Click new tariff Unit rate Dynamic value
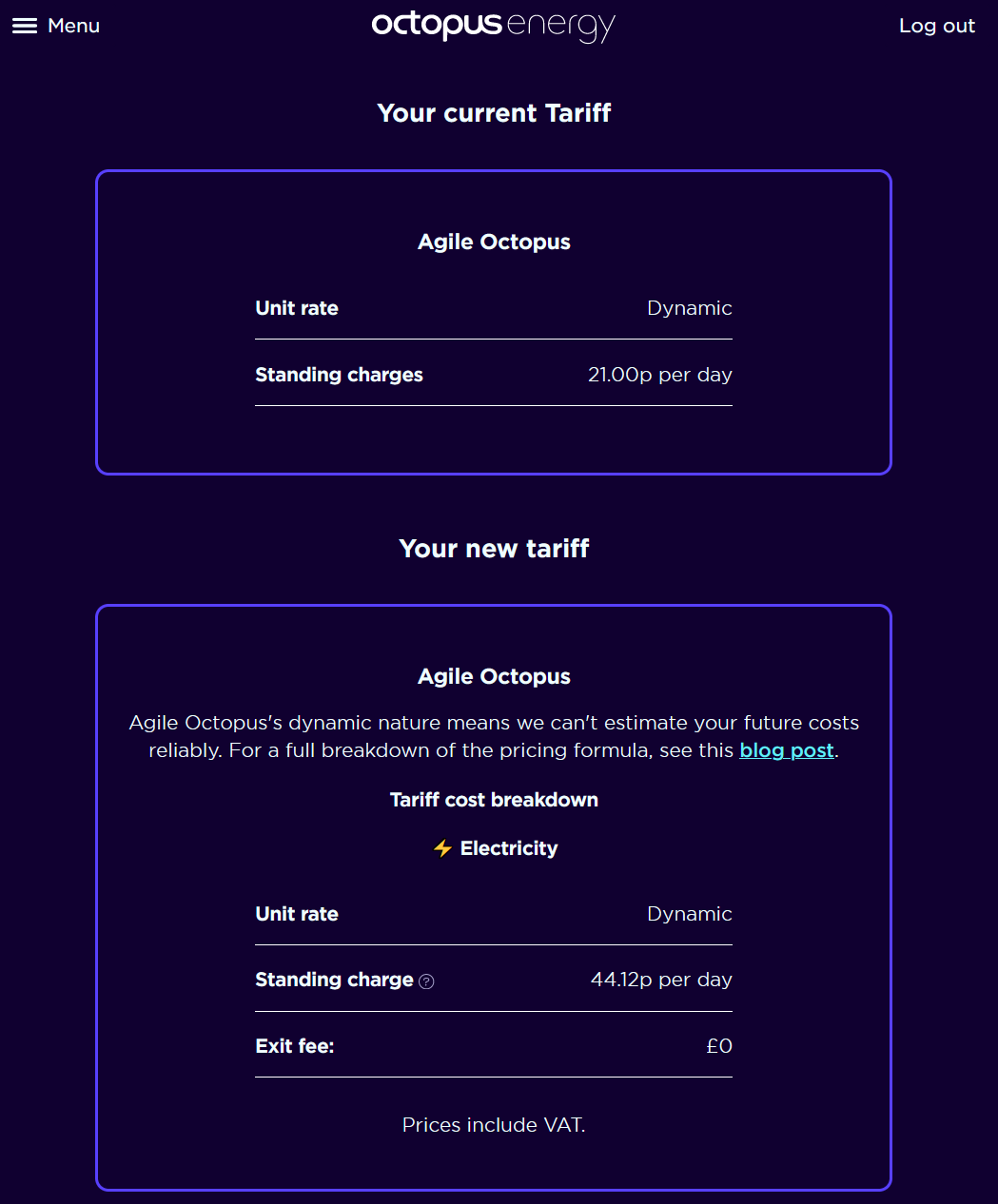 tap(690, 914)
